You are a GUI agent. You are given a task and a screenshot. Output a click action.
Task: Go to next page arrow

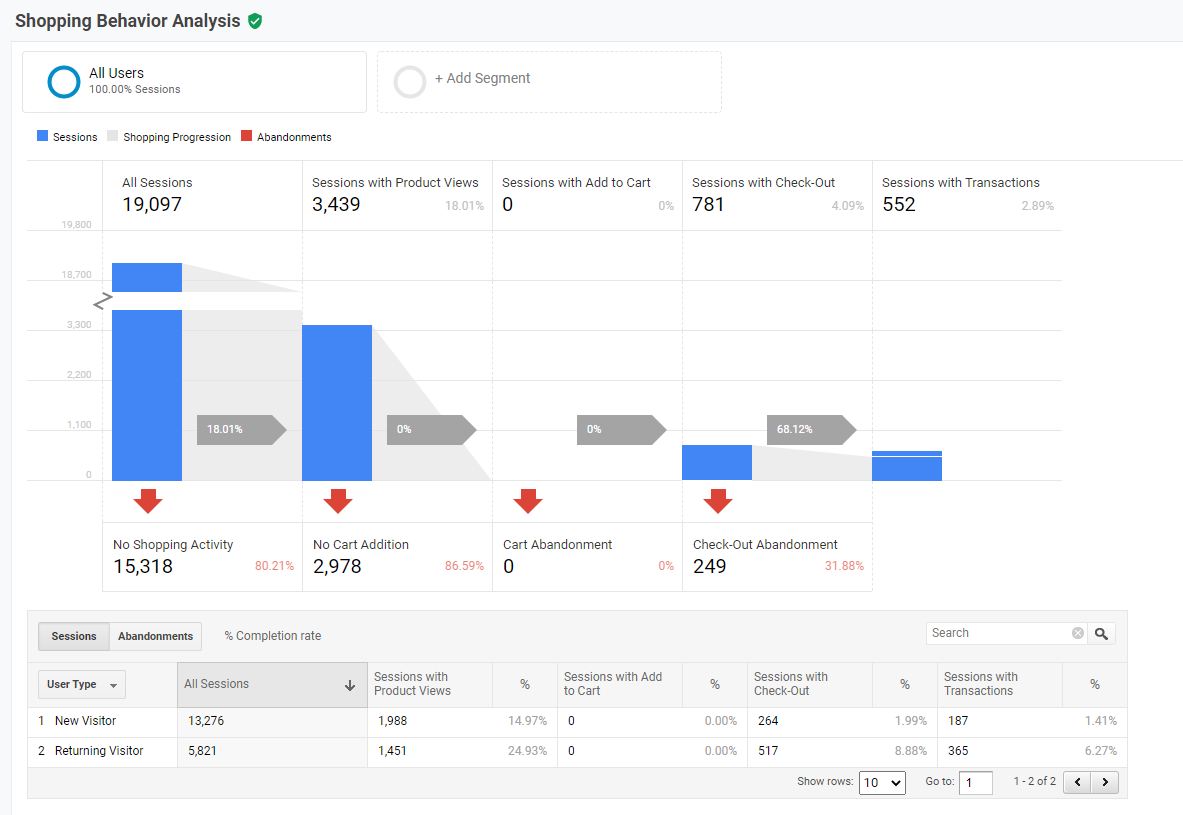coord(1105,782)
